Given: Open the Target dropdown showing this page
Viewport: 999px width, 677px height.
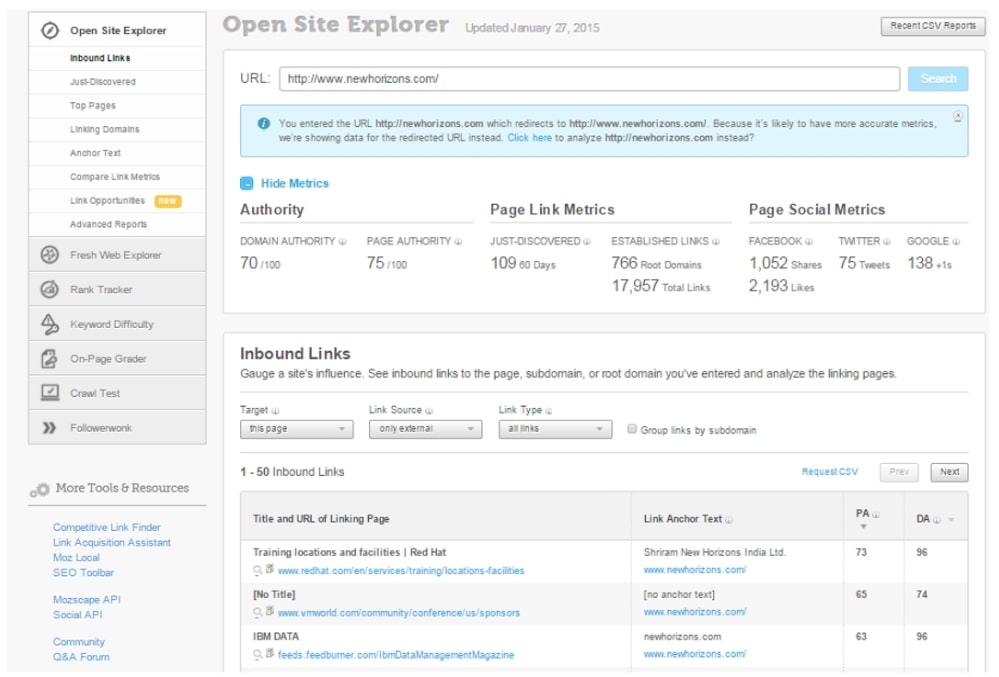Looking at the screenshot, I should tap(297, 429).
